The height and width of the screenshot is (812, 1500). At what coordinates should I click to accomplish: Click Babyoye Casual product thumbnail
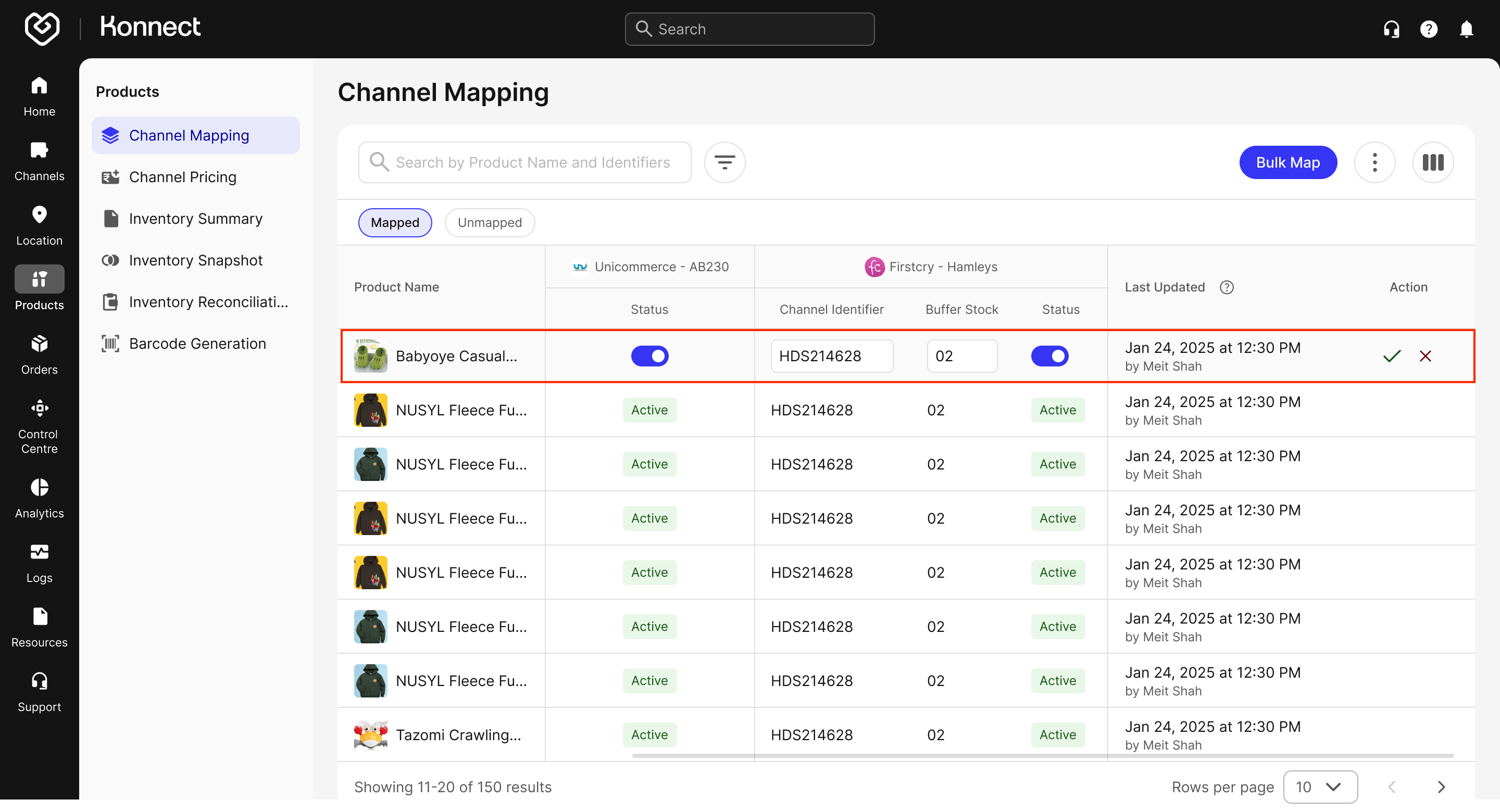coord(370,356)
